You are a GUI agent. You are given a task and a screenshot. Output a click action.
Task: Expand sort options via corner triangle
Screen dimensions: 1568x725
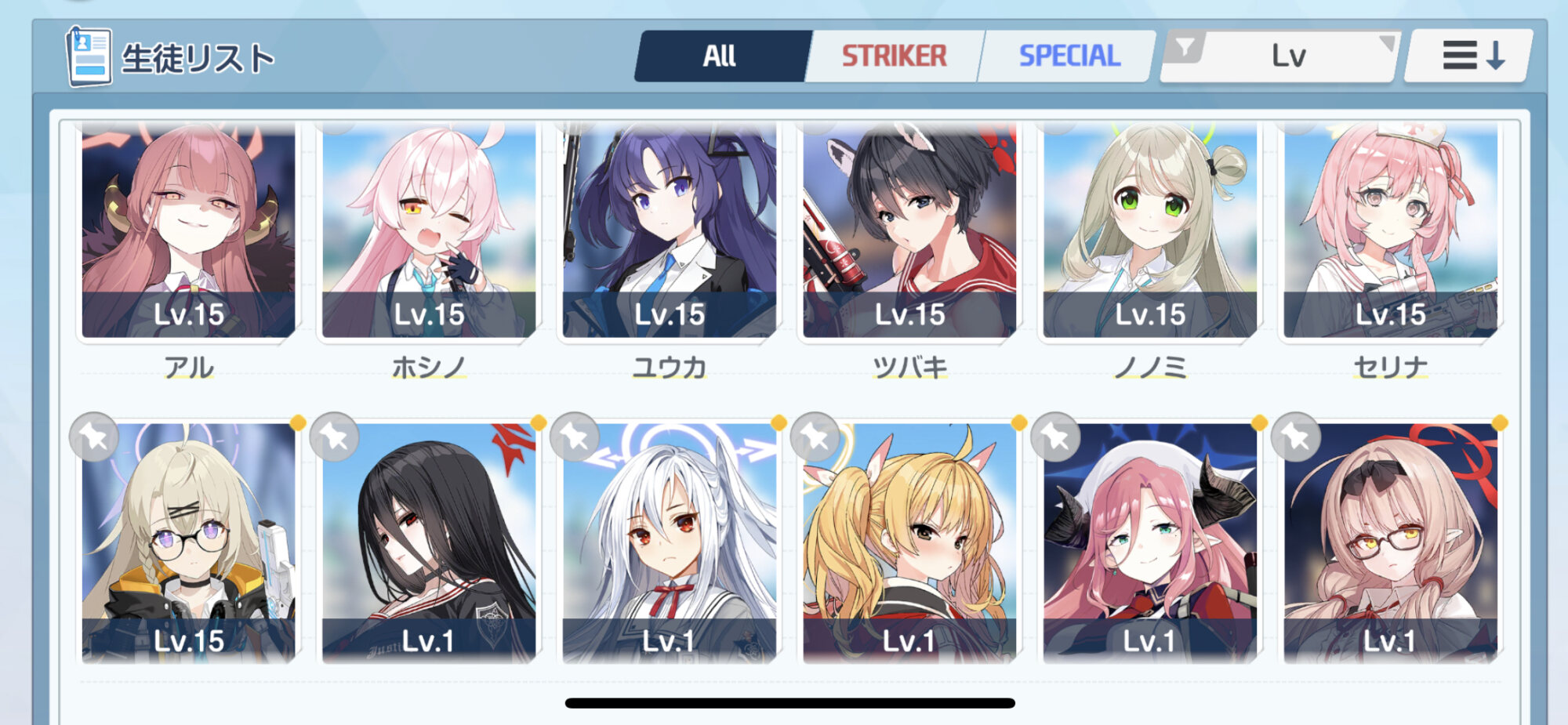tap(1387, 42)
